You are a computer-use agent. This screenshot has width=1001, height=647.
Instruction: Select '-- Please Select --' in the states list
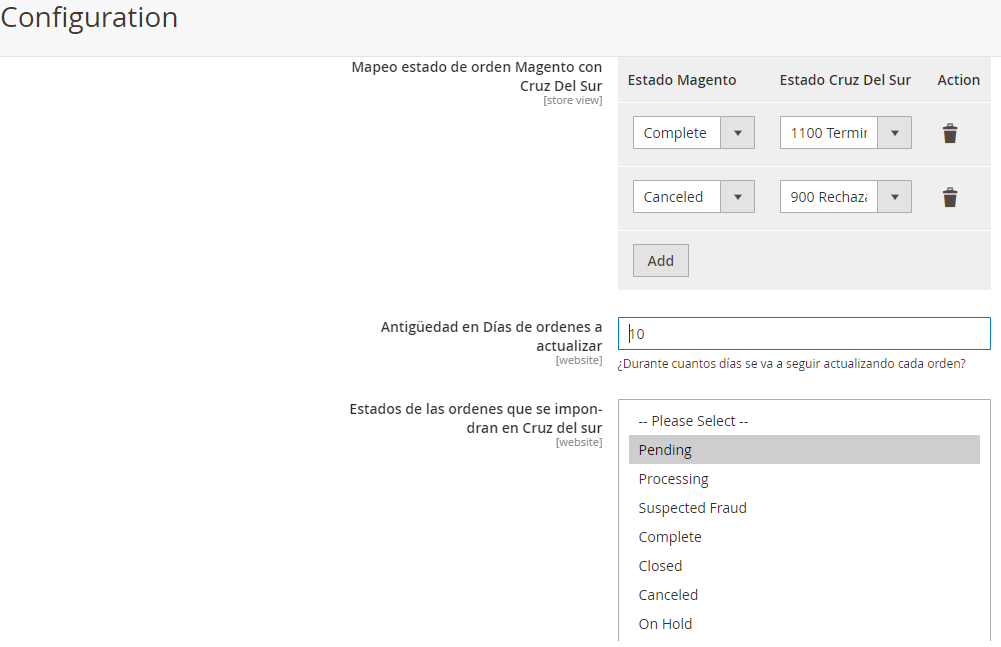(693, 421)
